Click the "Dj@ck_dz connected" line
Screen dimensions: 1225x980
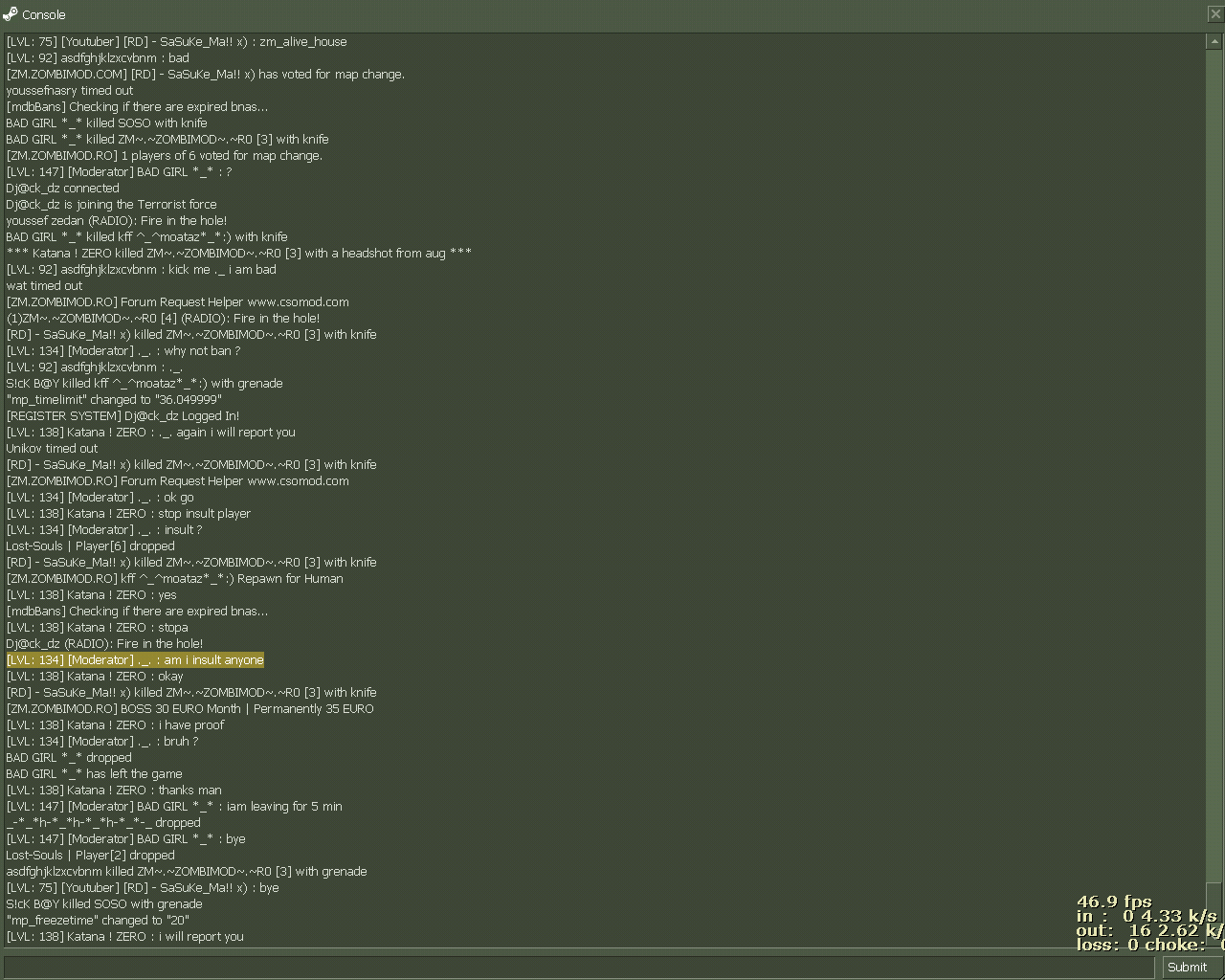tap(62, 189)
